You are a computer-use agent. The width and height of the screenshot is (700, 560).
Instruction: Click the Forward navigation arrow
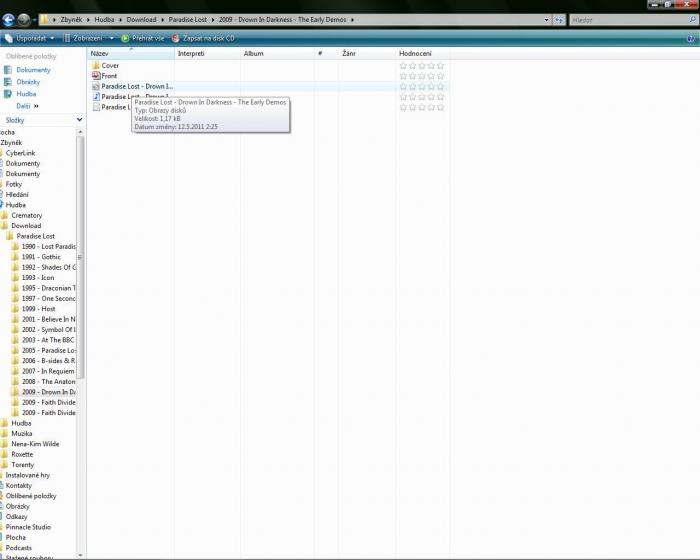pyautogui.click(x=24, y=19)
